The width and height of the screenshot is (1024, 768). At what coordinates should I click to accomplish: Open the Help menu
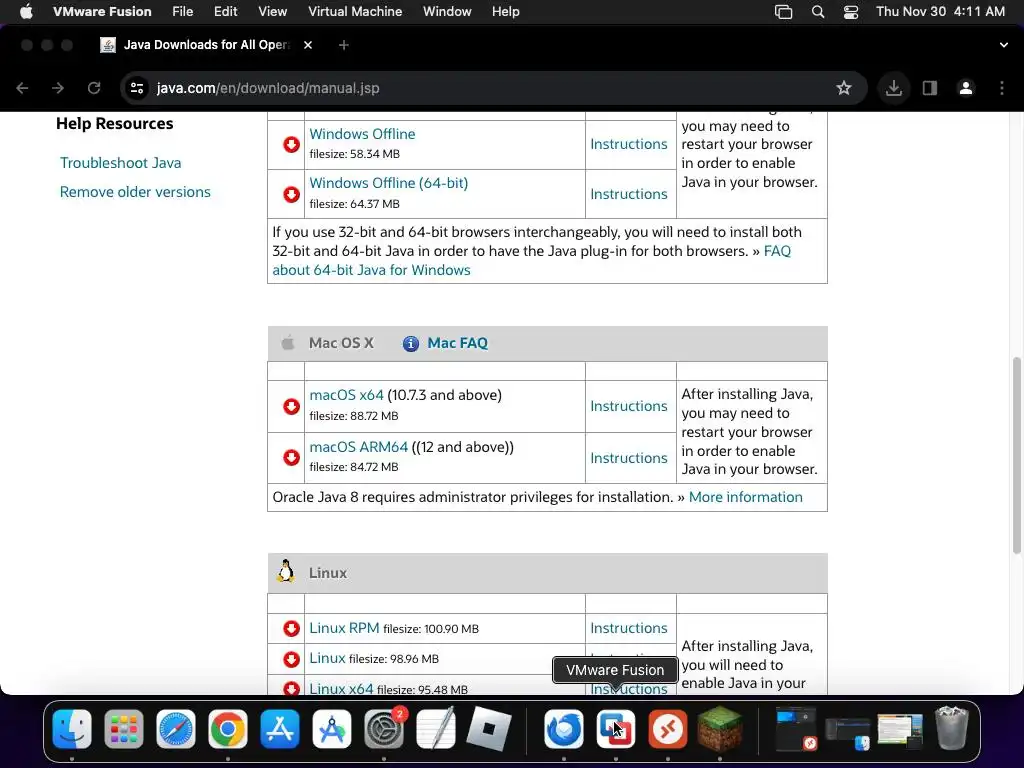point(505,12)
